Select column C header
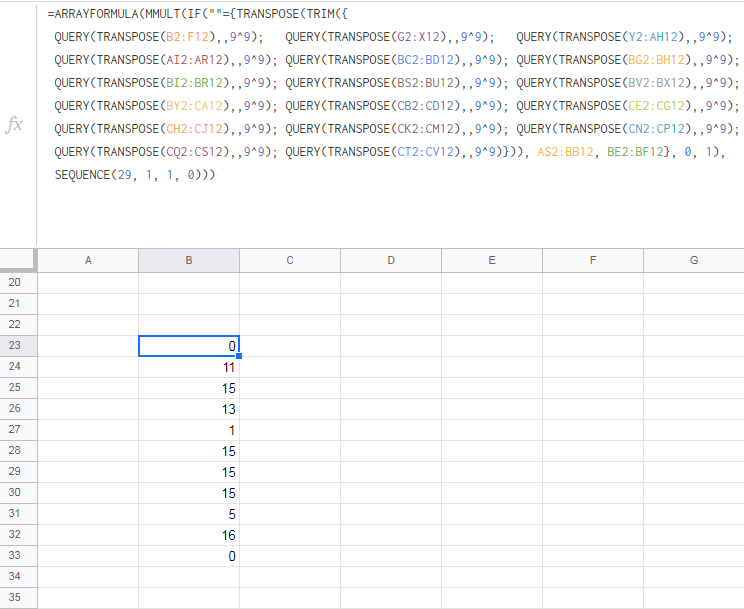Viewport: 744px width, 609px height. 290,260
